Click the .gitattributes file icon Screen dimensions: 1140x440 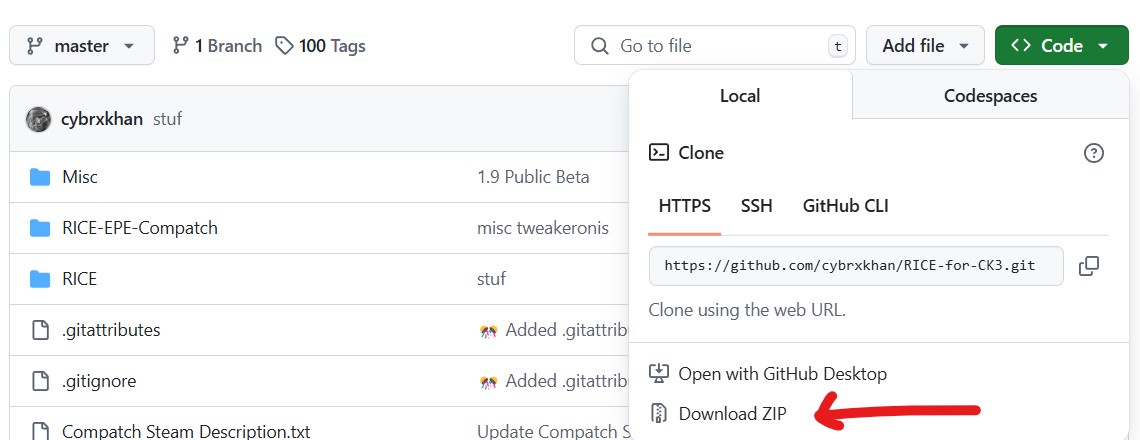pos(40,330)
